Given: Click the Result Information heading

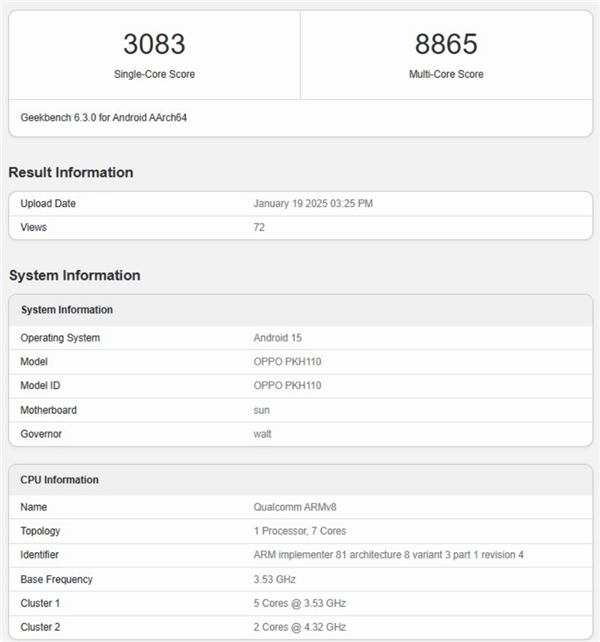Looking at the screenshot, I should tap(71, 172).
